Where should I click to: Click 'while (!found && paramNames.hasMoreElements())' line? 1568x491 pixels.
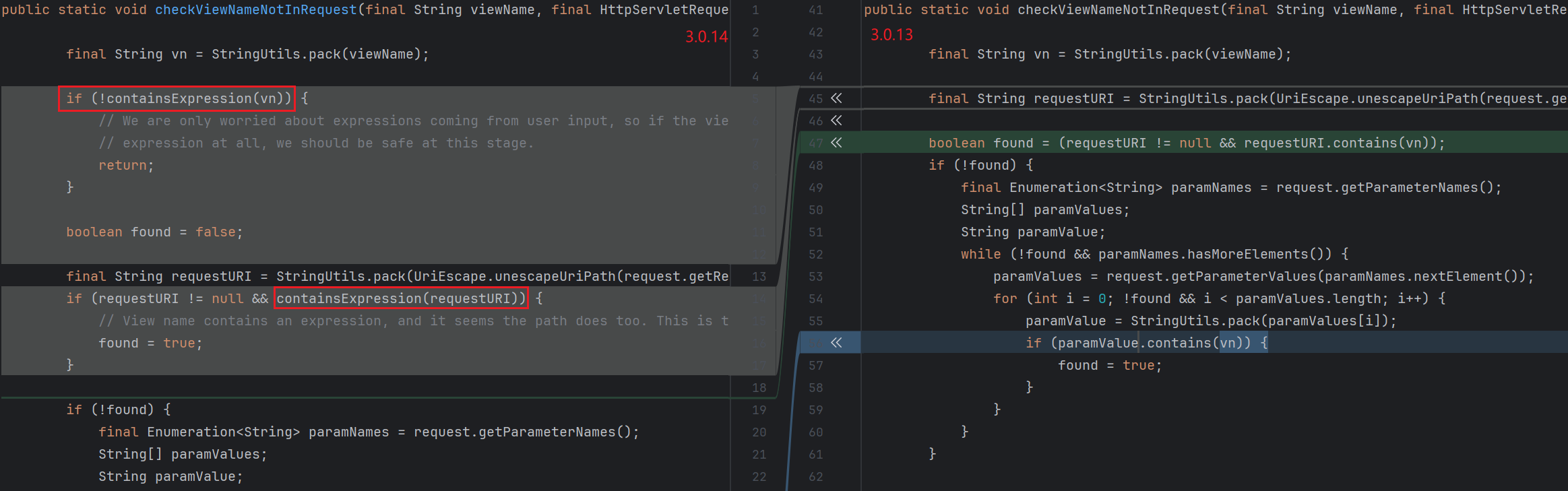(1154, 255)
